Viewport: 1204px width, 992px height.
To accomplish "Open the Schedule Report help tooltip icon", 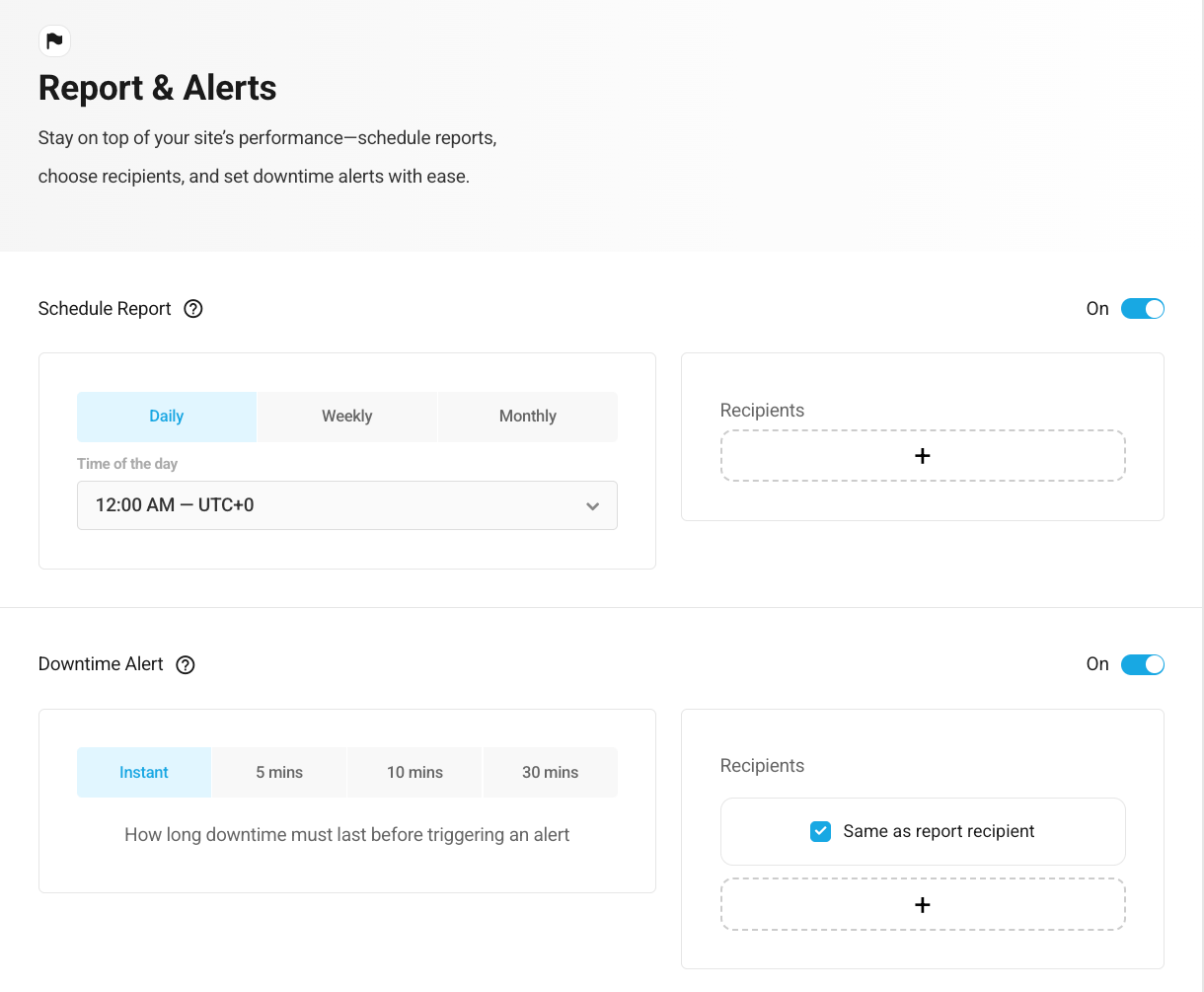I will tap(193, 309).
